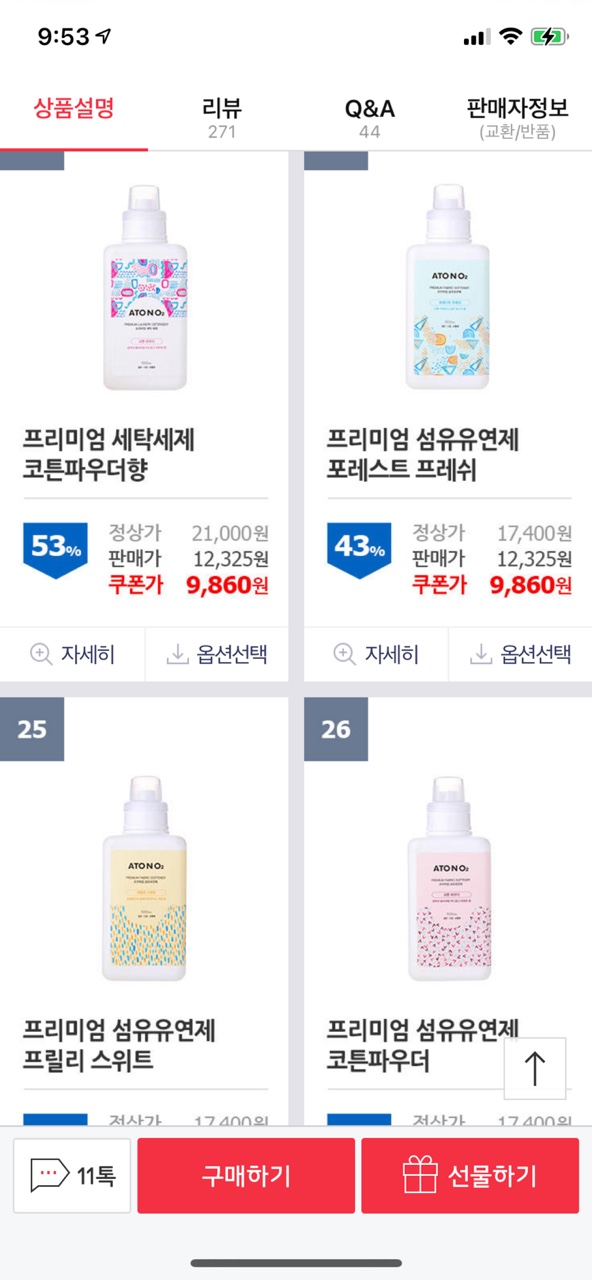Open the 포레스트 프레쉬 softener bottle image
Viewport: 592px width, 1280px height.
tap(449, 288)
